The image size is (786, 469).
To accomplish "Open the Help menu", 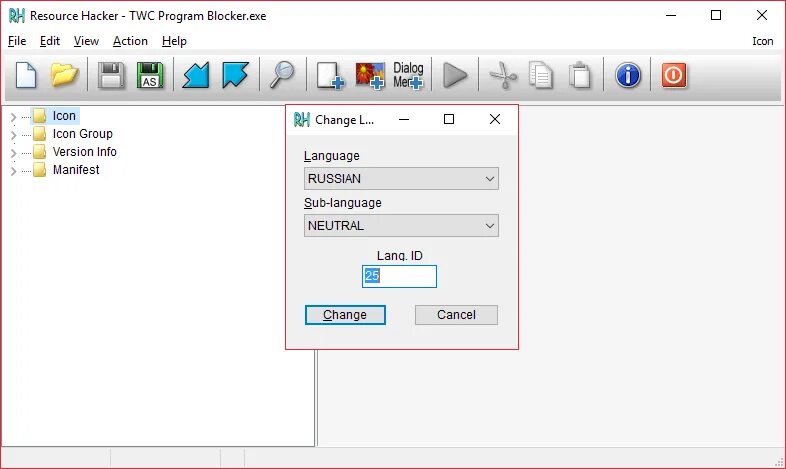I will click(x=174, y=41).
